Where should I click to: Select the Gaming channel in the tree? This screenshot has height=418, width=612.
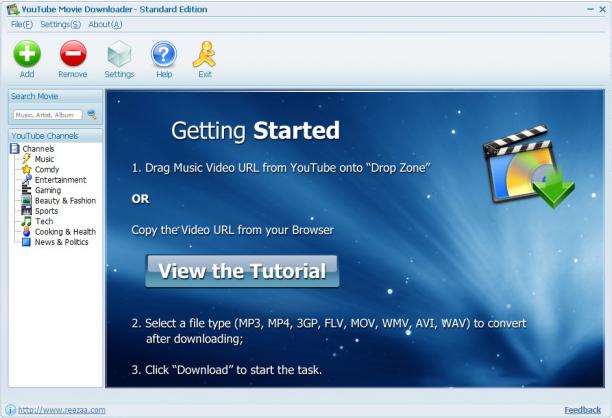coord(48,190)
